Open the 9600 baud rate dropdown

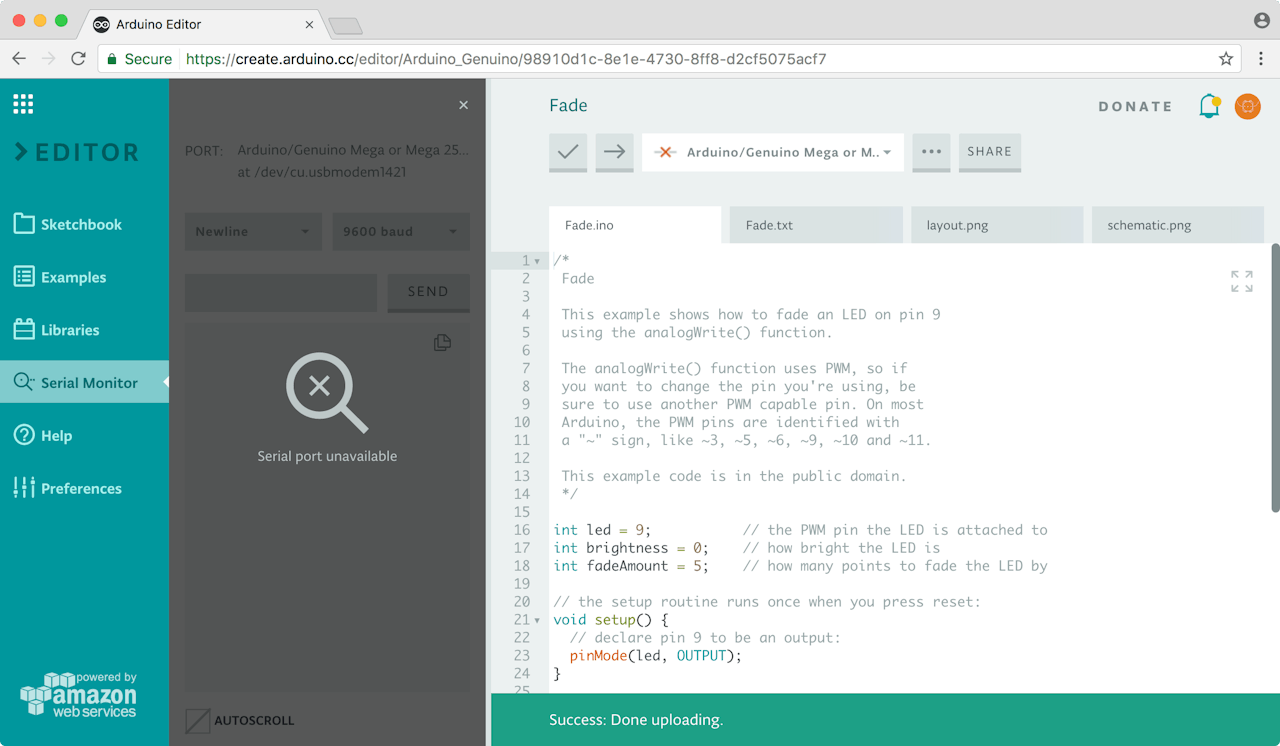pyautogui.click(x=400, y=231)
